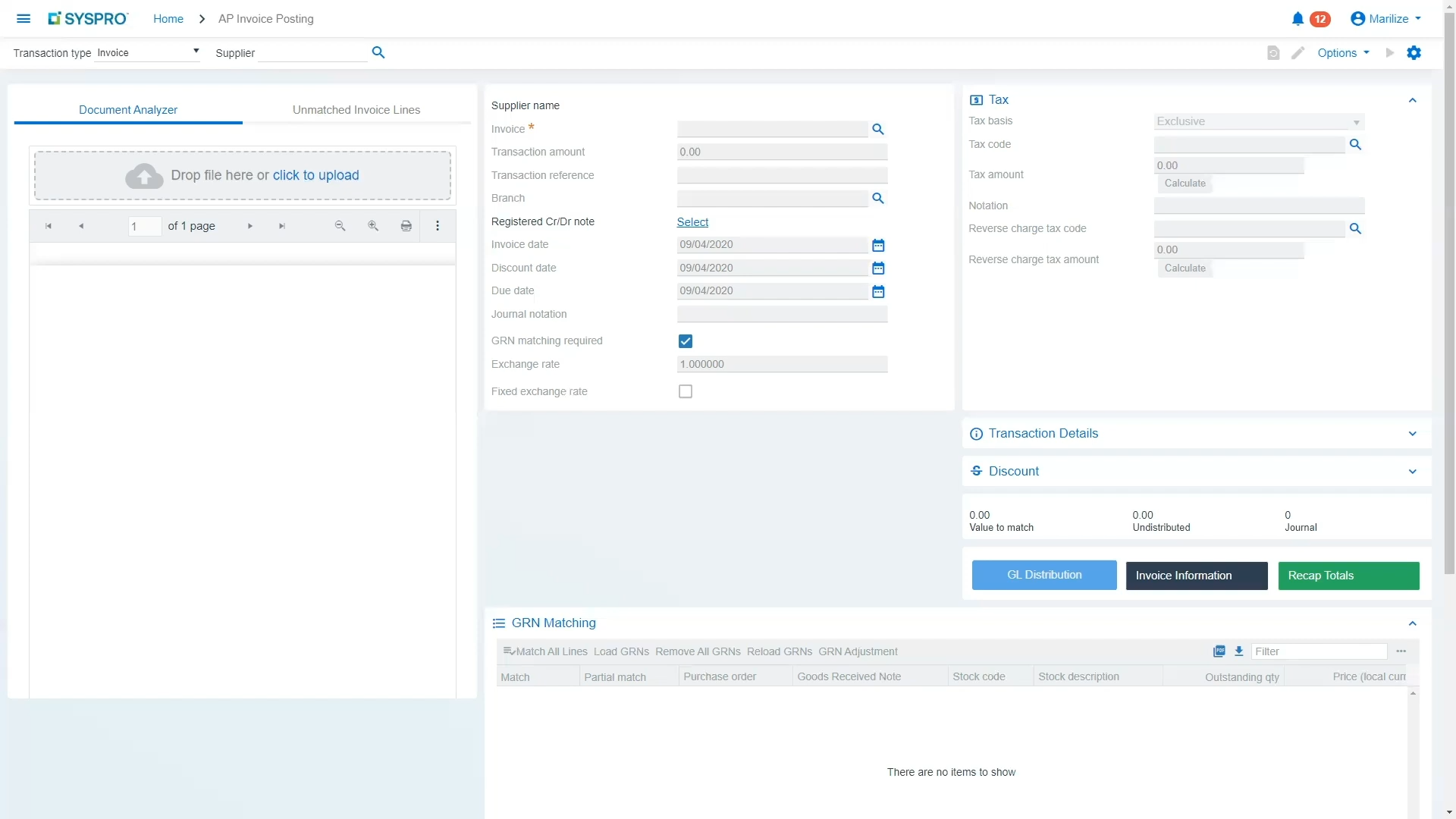Image resolution: width=1456 pixels, height=819 pixels.
Task: Click Select next to Registered Cr/Dr note
Action: (692, 221)
